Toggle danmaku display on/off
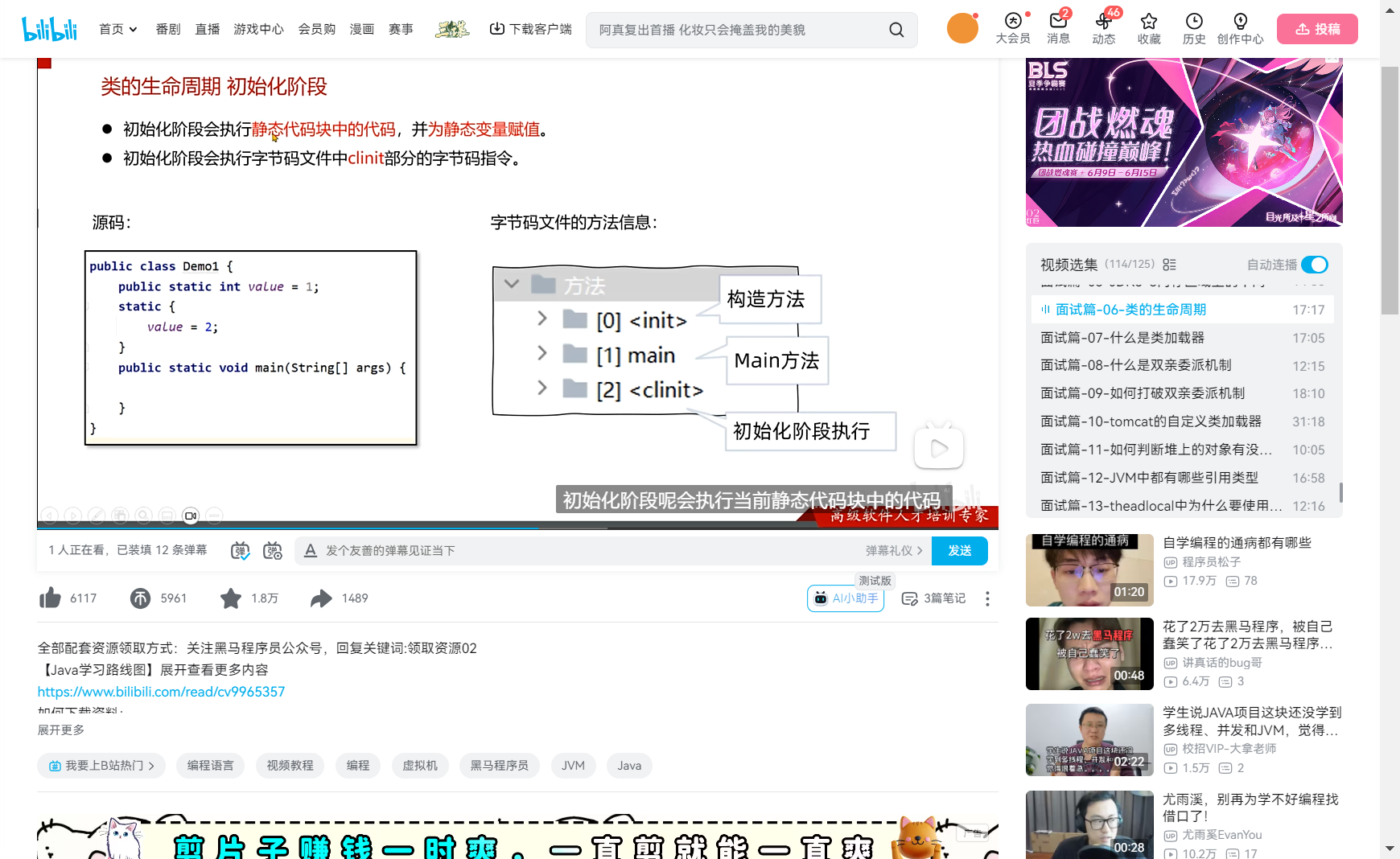The height and width of the screenshot is (859, 1400). (x=240, y=551)
